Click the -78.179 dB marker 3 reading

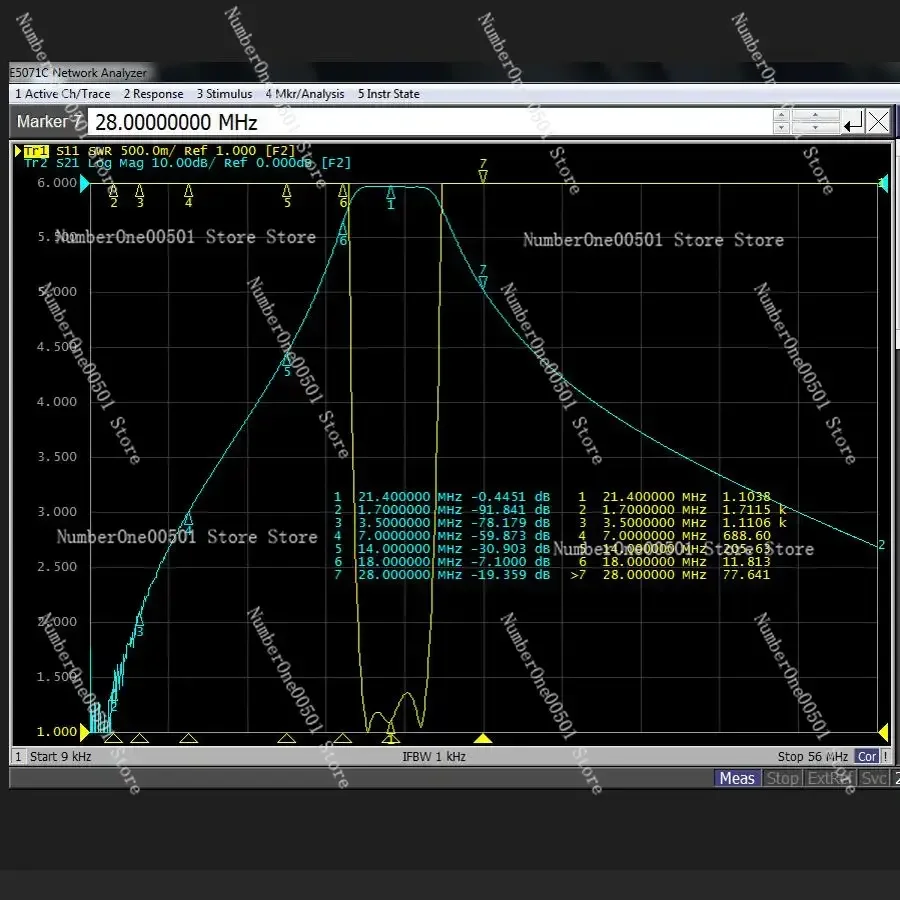[510, 523]
